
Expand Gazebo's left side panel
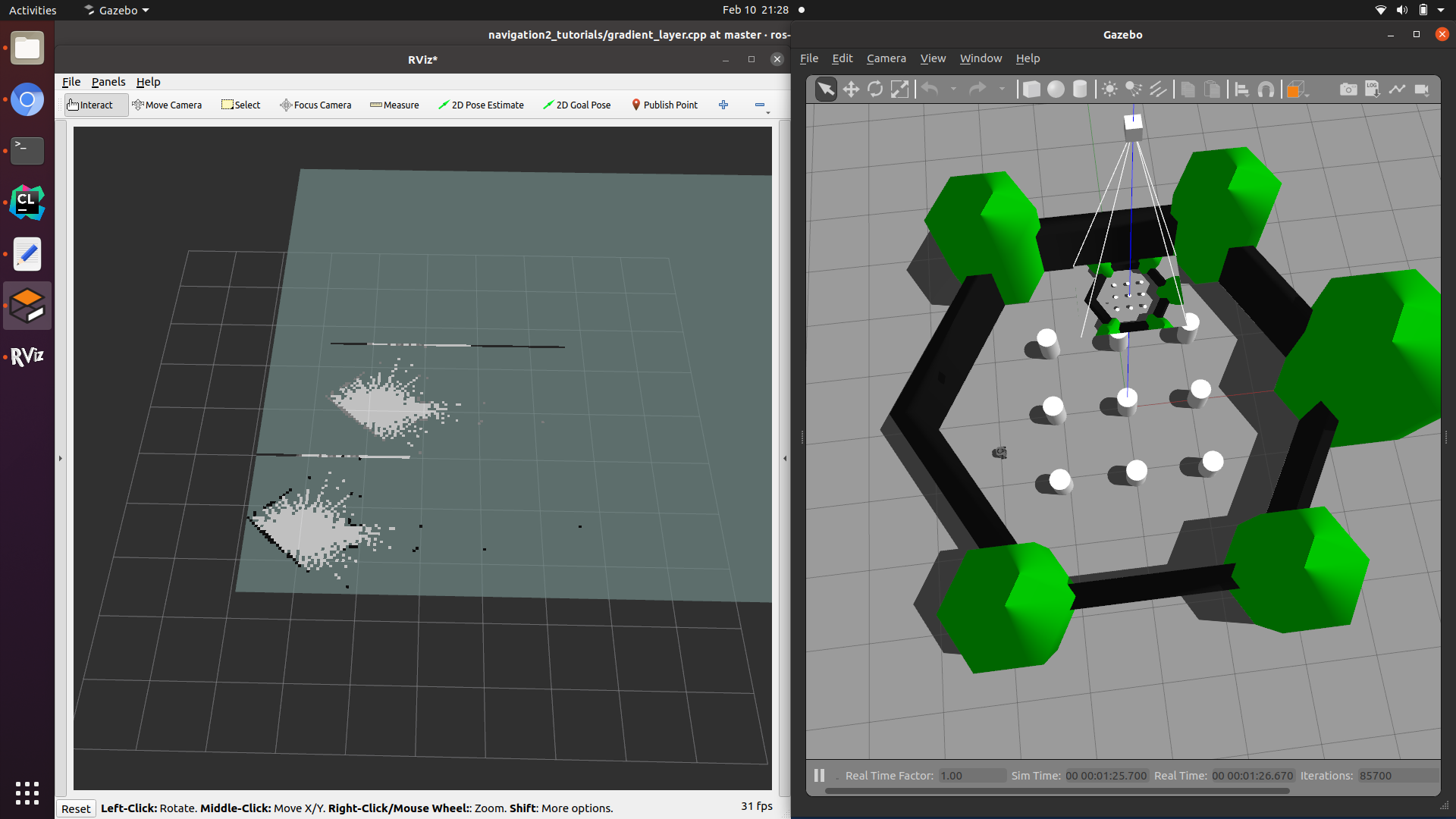tap(802, 437)
